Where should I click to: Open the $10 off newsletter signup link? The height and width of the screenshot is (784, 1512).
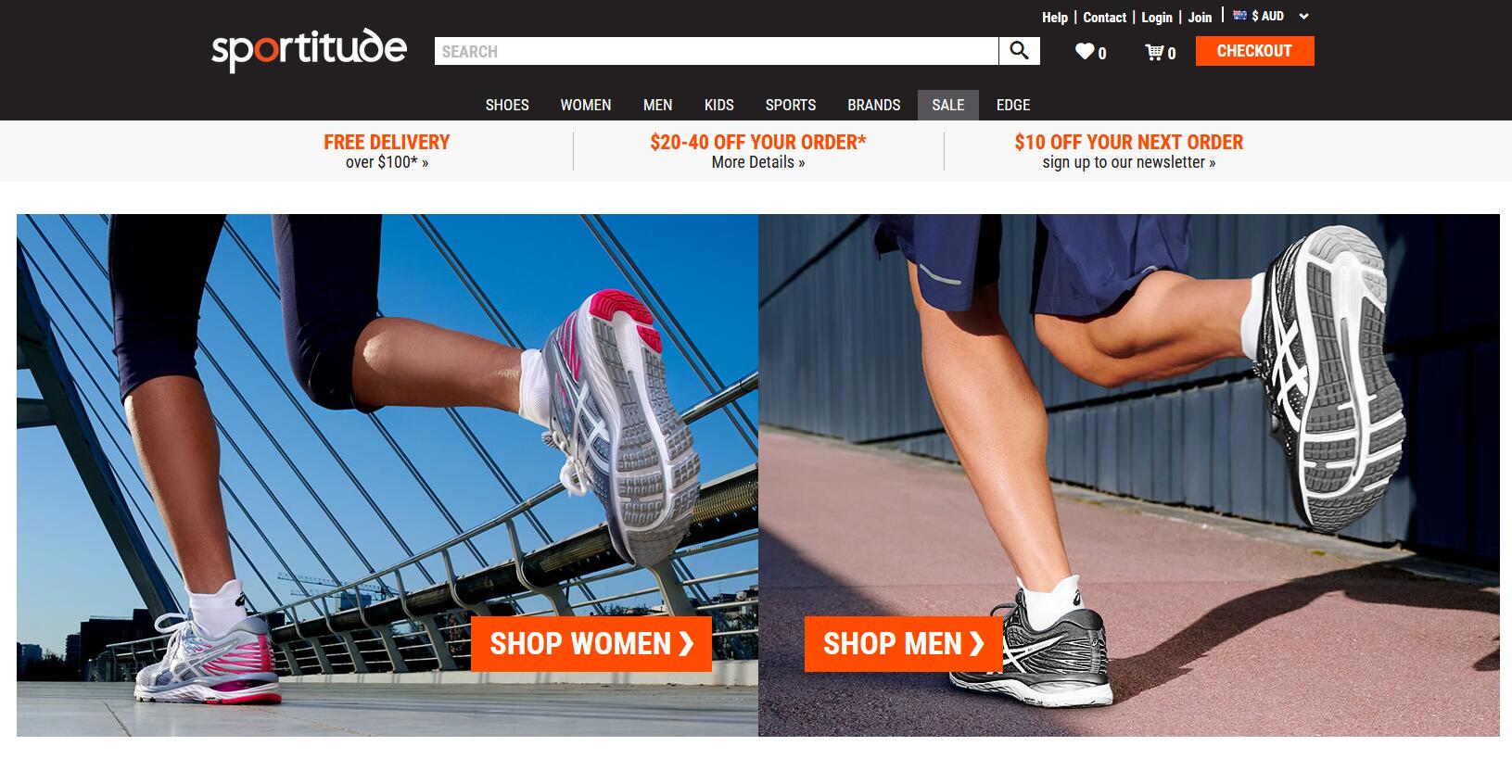click(x=1128, y=151)
